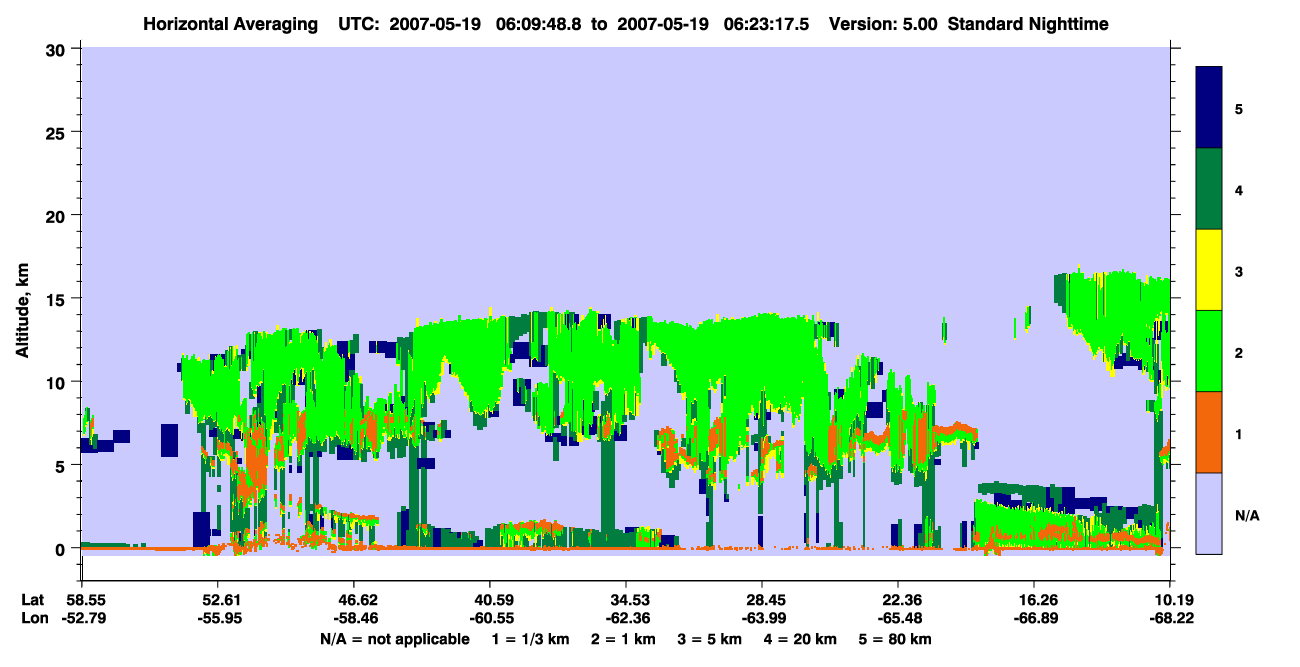Click the longitude value -68.22

1170,619
